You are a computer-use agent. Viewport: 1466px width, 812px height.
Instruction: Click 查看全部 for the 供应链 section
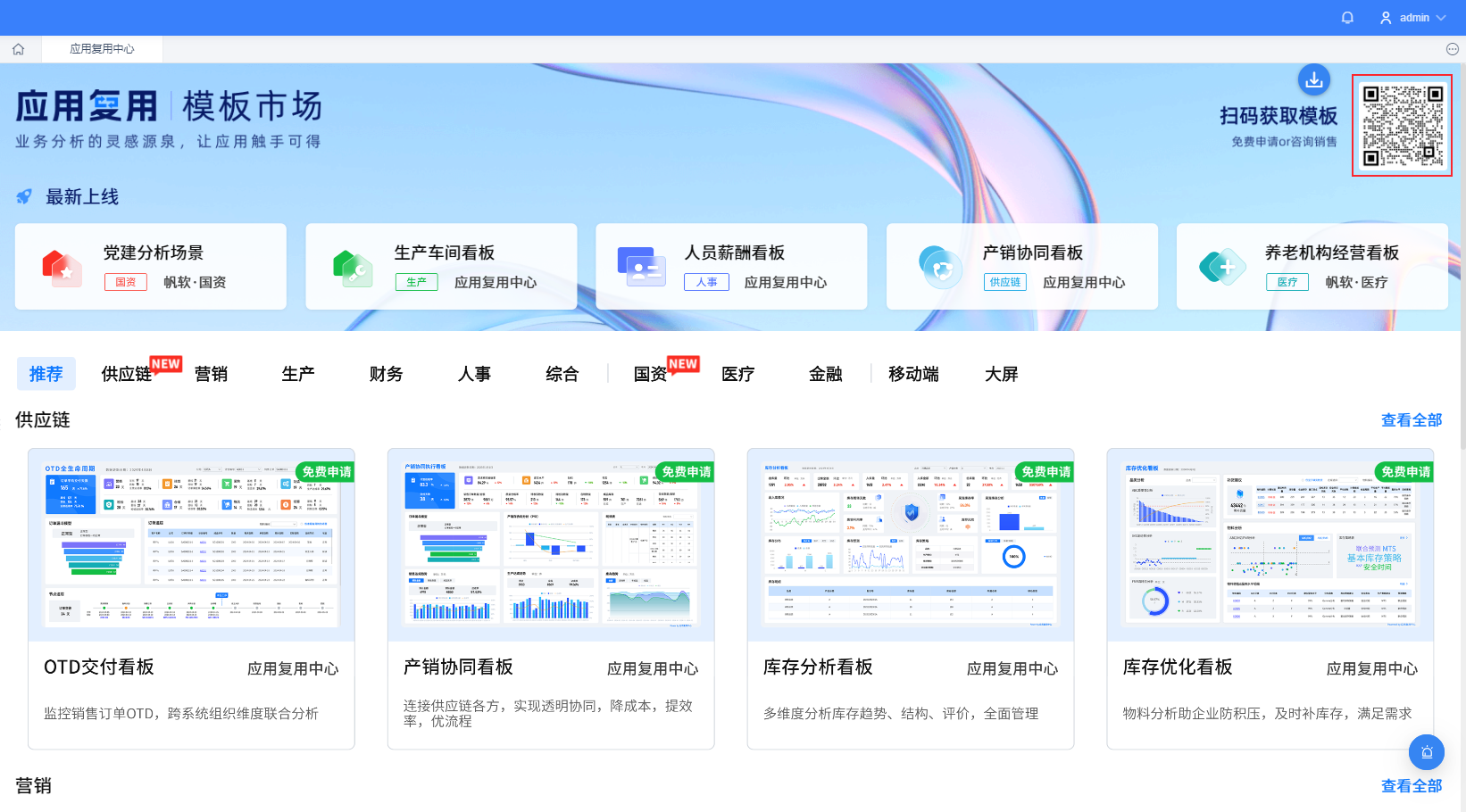point(1412,419)
